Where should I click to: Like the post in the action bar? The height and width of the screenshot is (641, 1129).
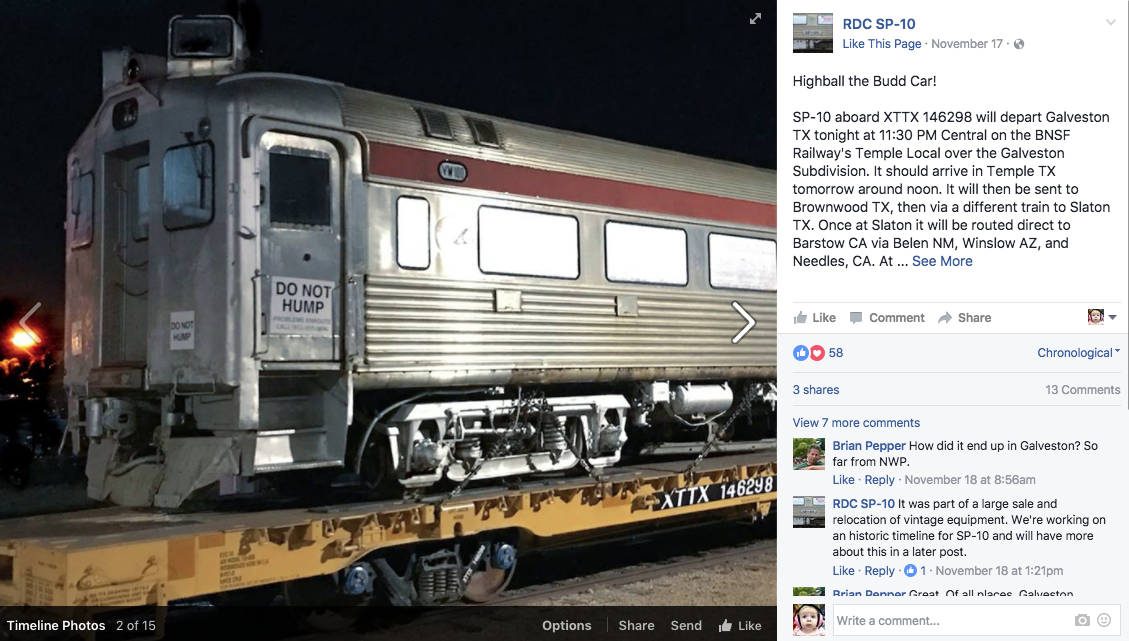click(814, 318)
